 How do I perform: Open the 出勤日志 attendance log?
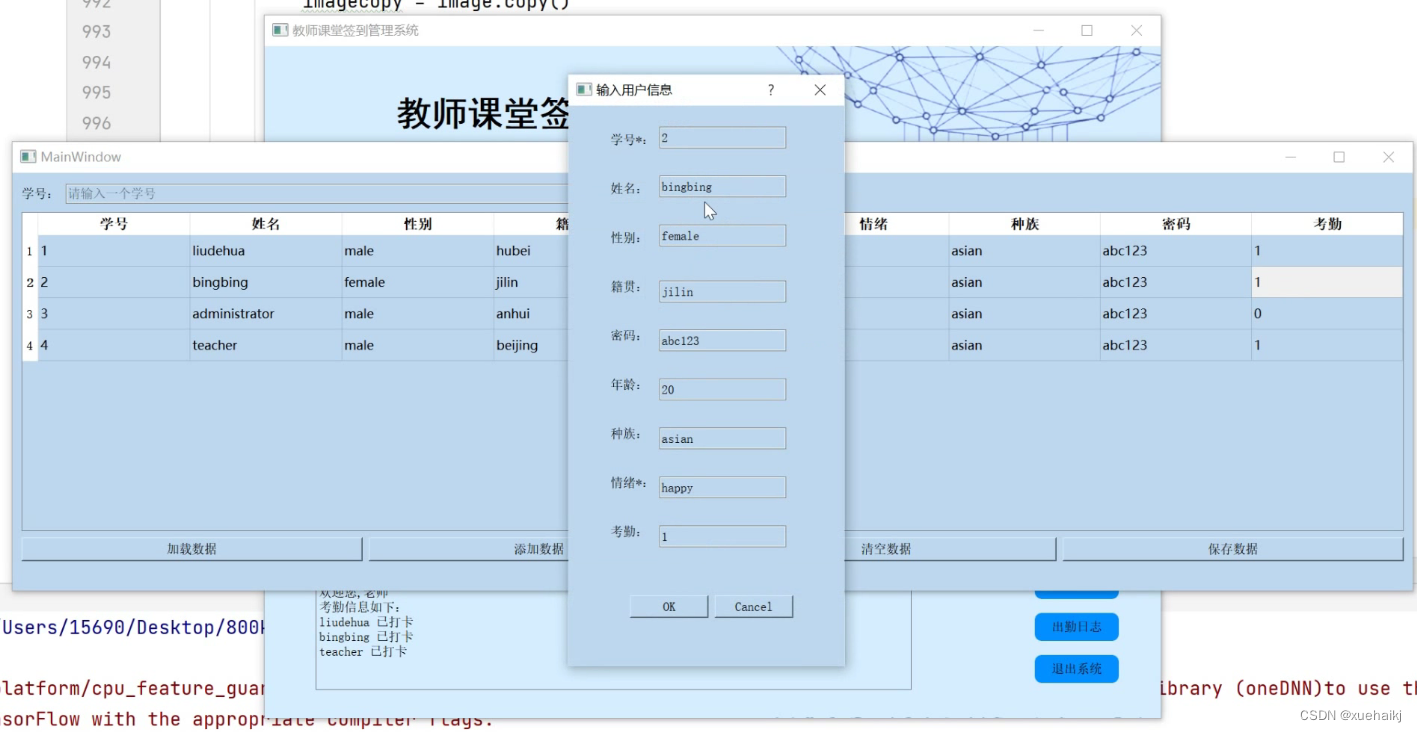[x=1076, y=627]
